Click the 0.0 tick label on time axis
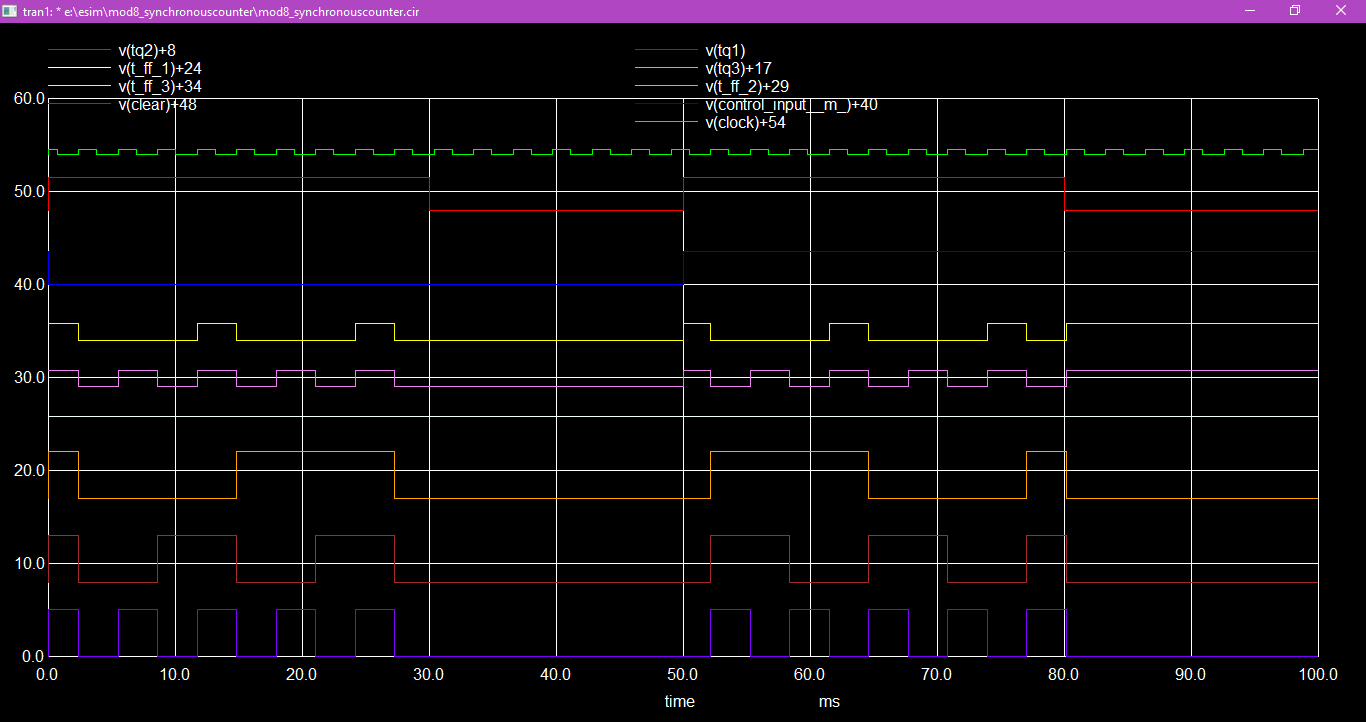 tap(48, 675)
